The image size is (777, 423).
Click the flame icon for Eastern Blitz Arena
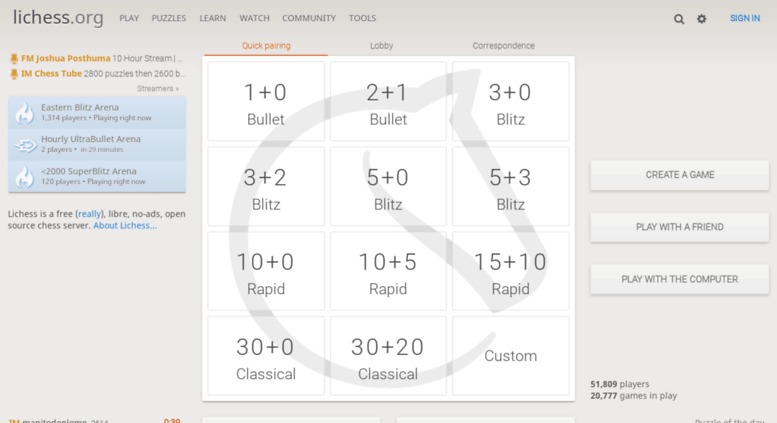point(24,112)
